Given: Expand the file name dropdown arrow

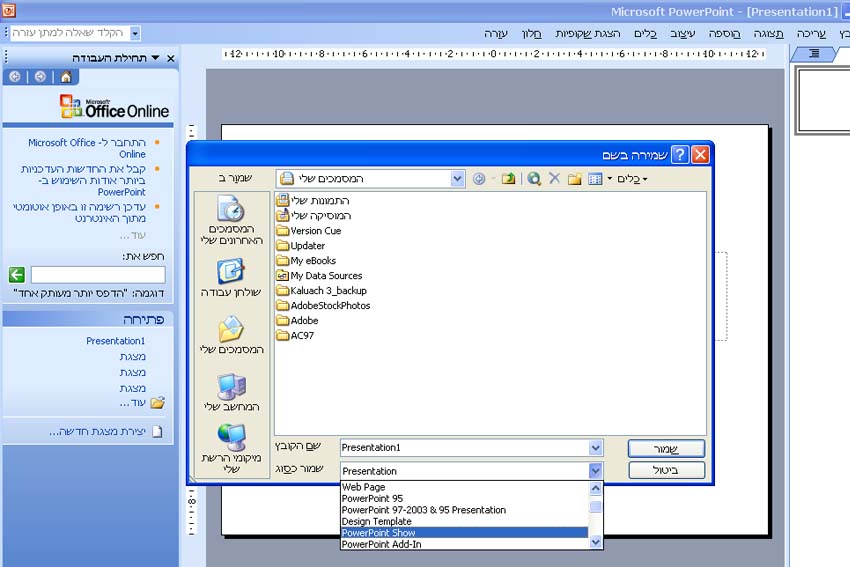Looking at the screenshot, I should point(595,448).
